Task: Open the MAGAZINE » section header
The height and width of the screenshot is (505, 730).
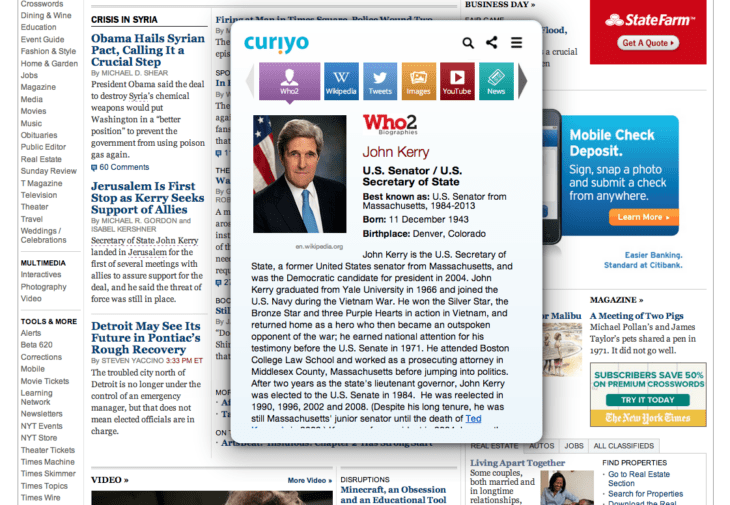Action: point(616,300)
